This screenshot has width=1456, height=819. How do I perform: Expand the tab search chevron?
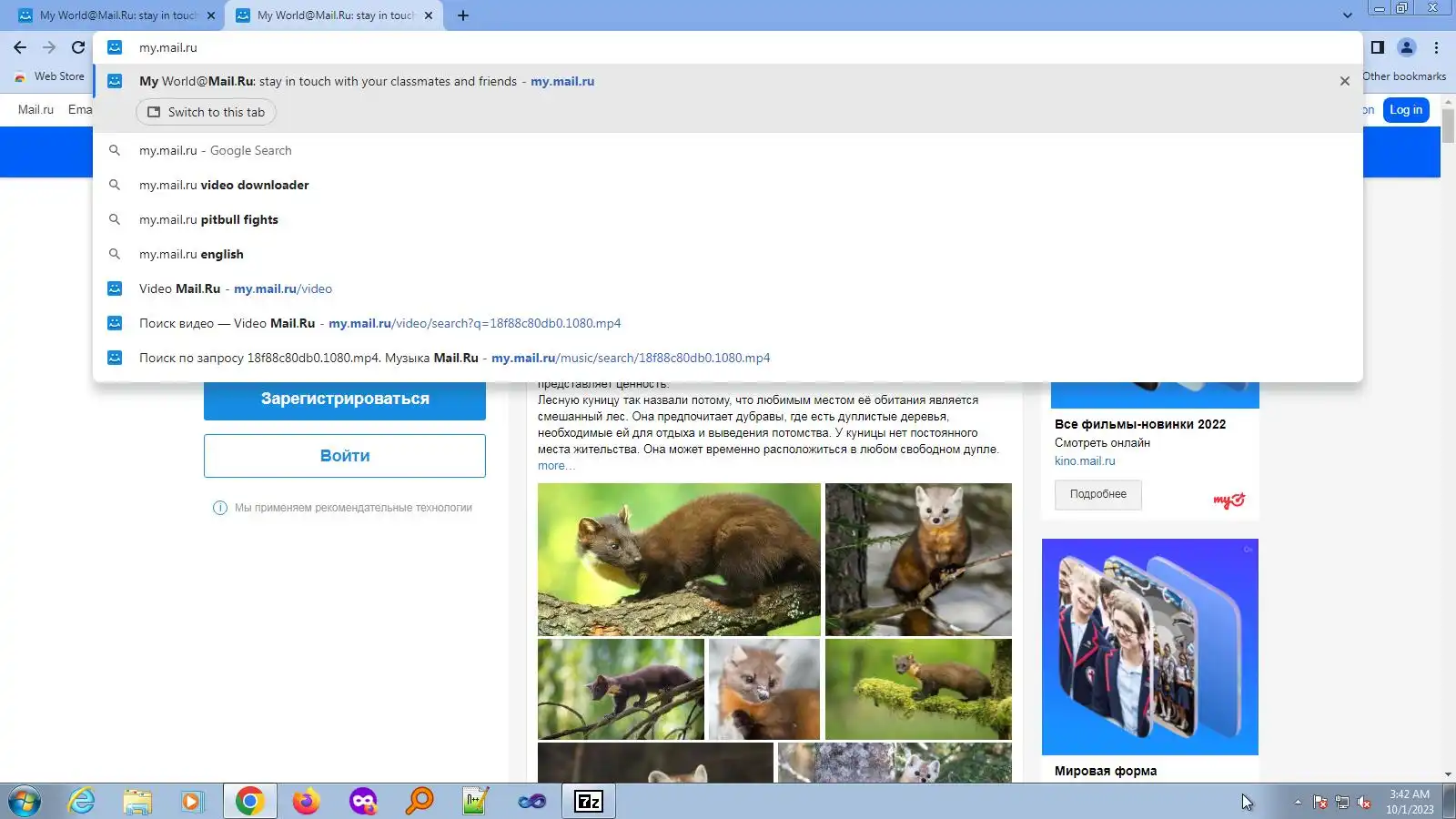click(x=1348, y=15)
